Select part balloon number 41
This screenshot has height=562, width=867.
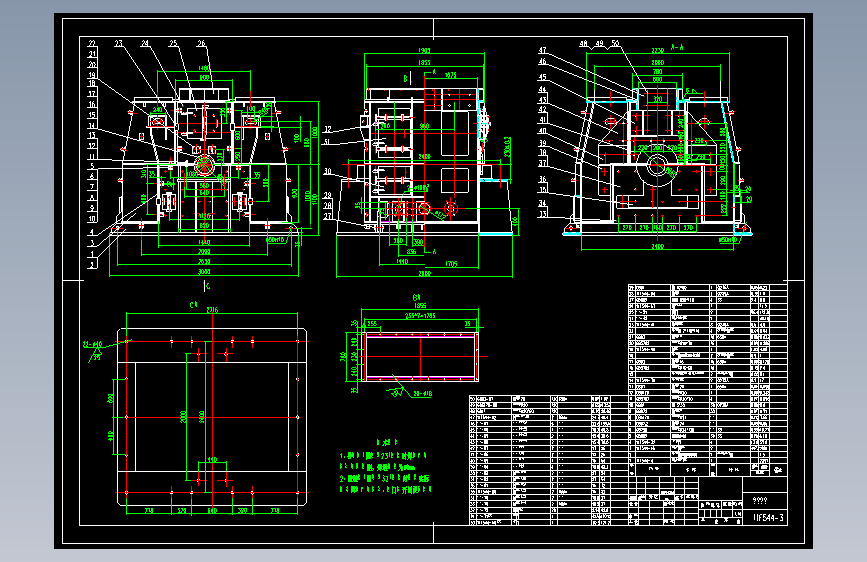(542, 120)
